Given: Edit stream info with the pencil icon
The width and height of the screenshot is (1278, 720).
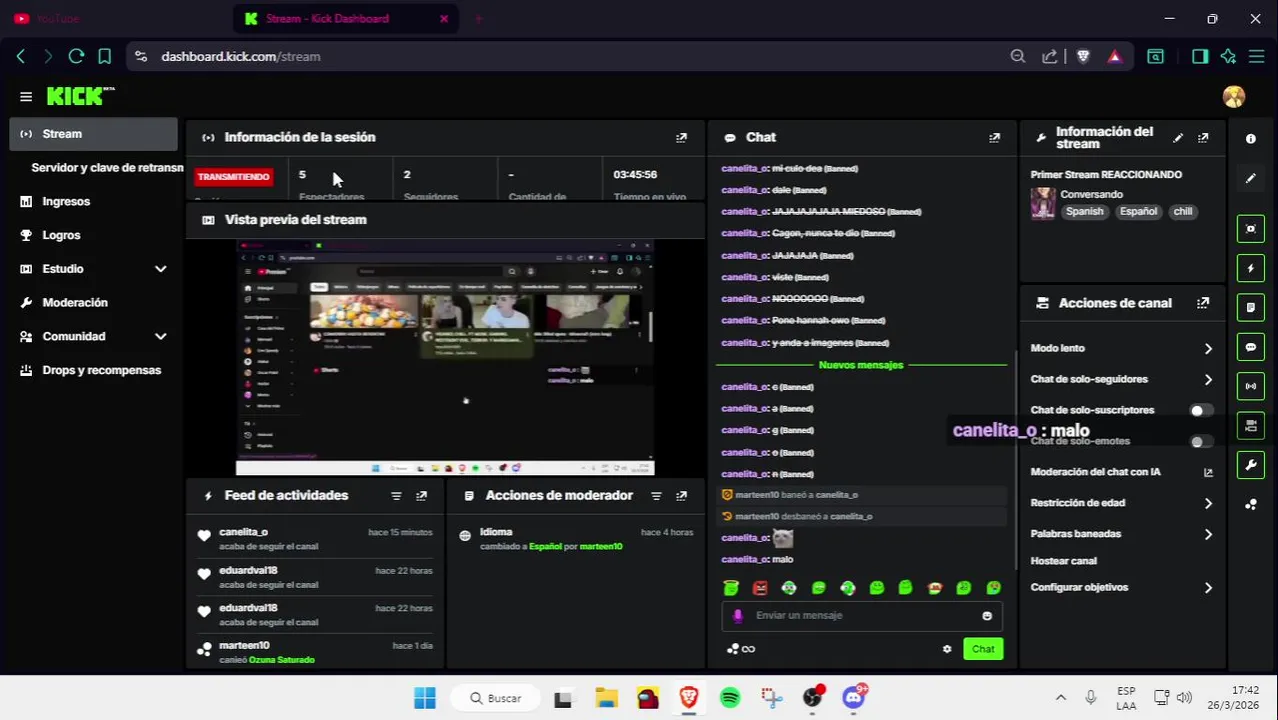Looking at the screenshot, I should [1178, 138].
